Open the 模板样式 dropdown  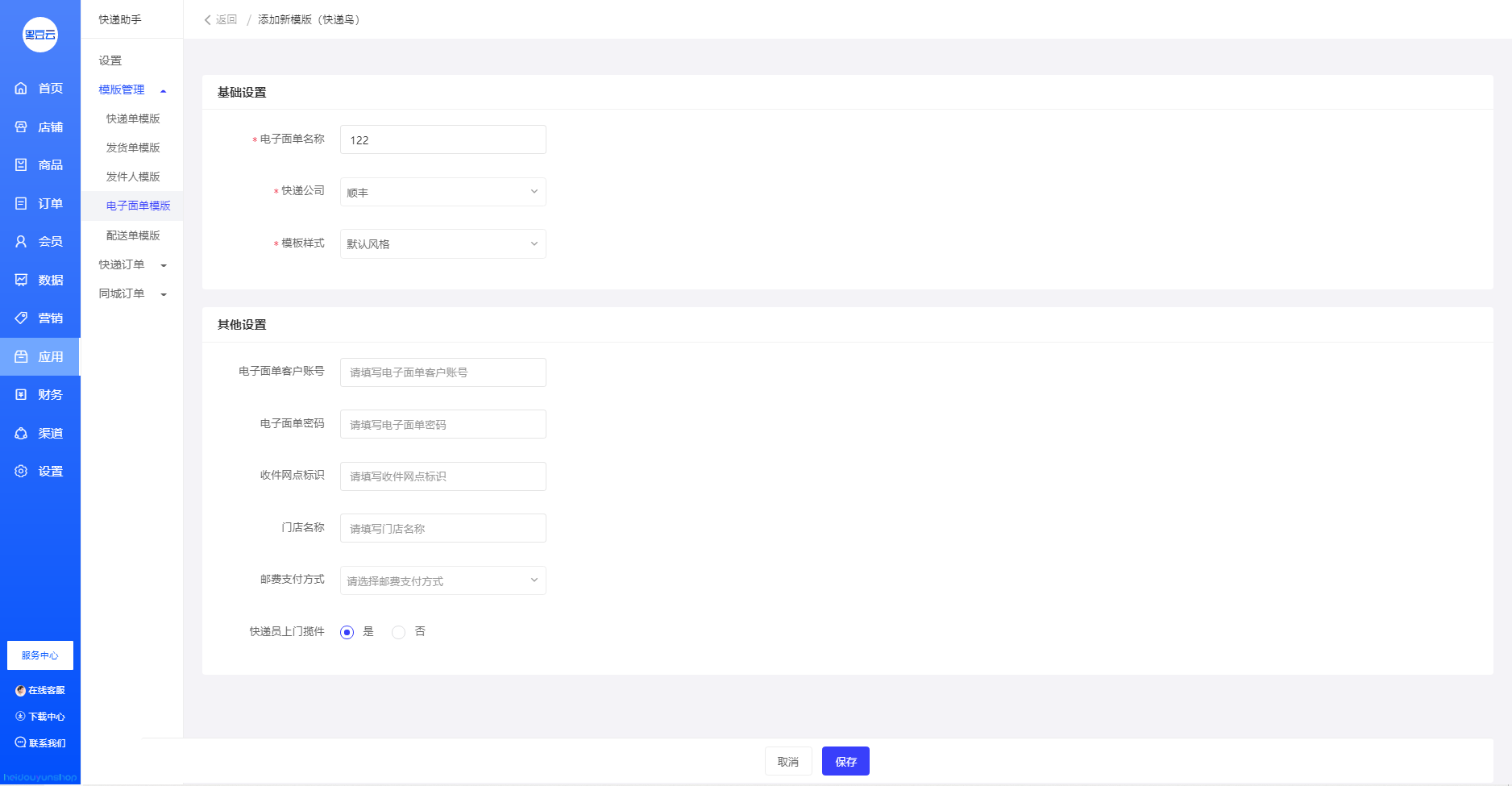(442, 244)
